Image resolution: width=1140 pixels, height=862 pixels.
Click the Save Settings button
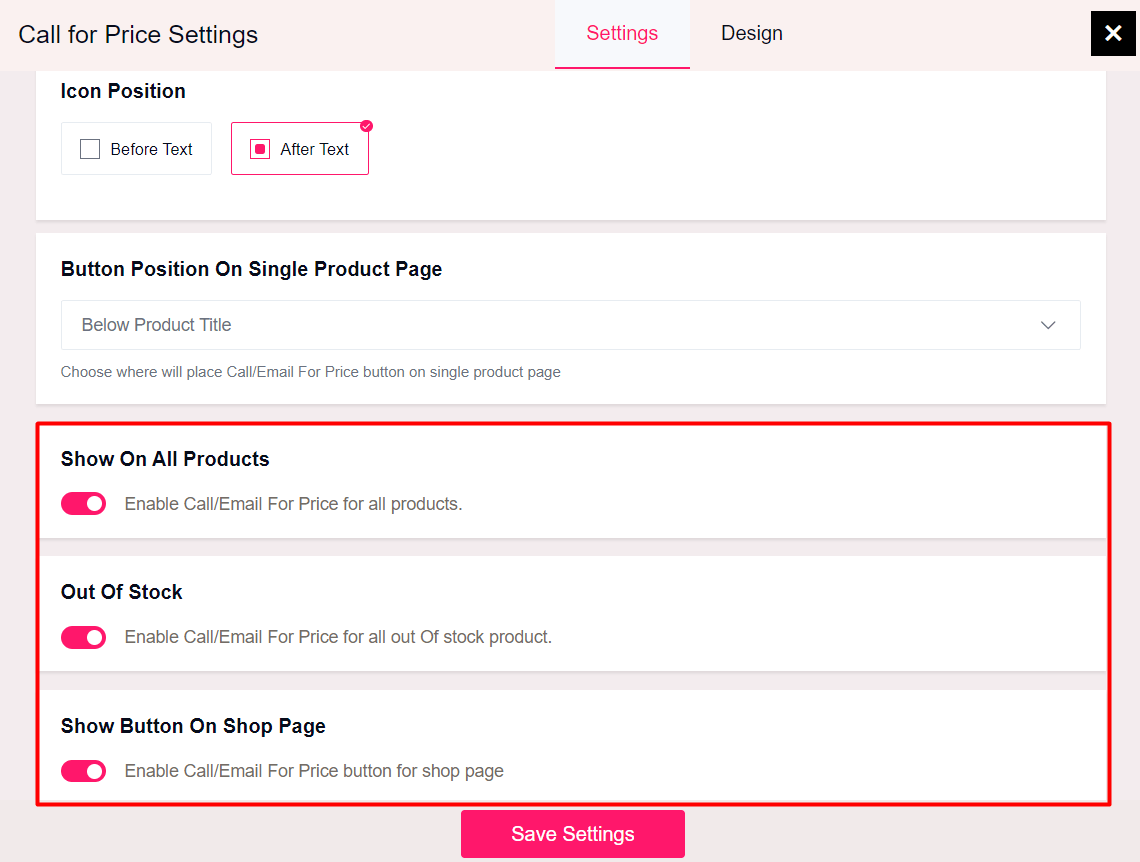(x=572, y=833)
